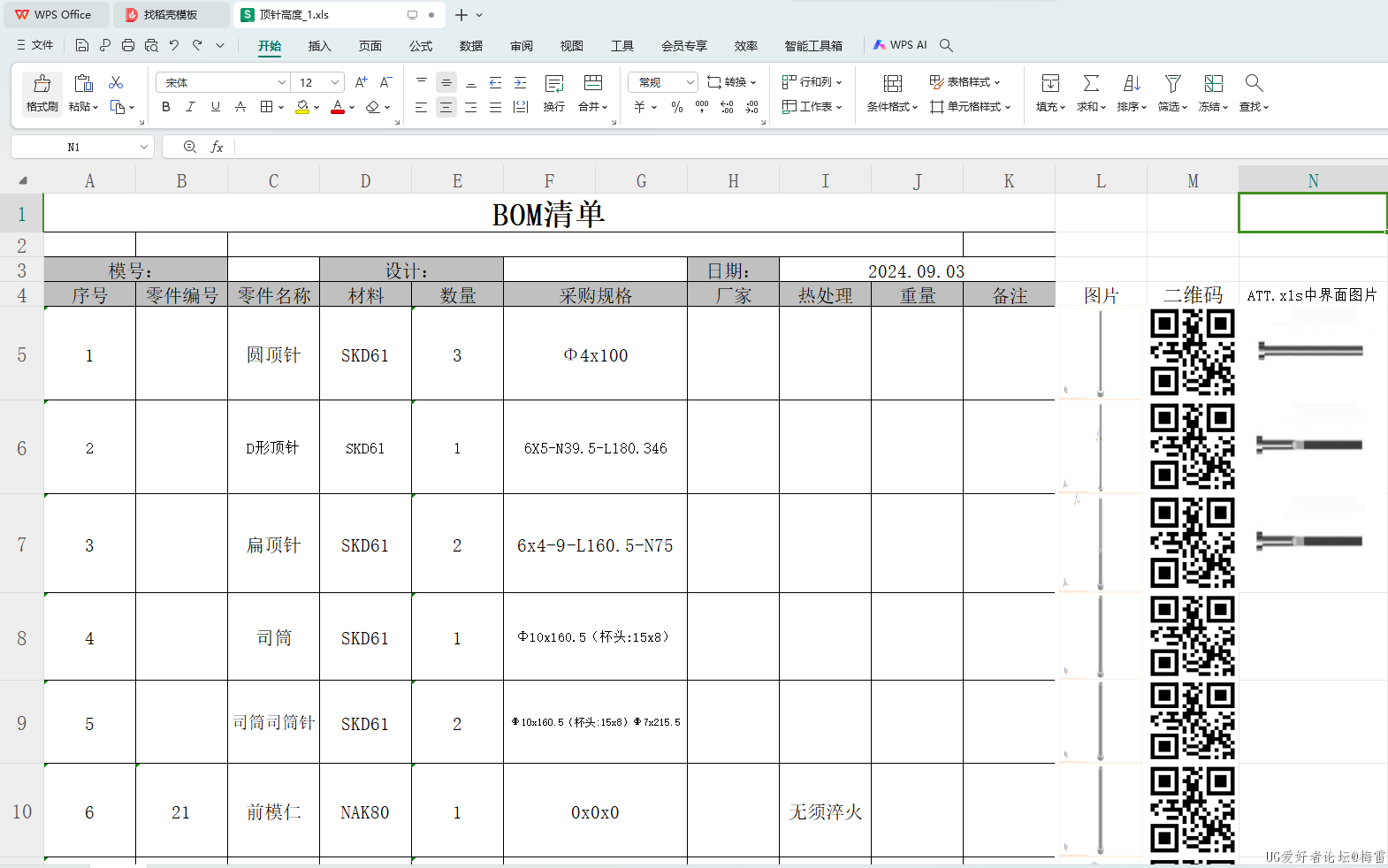Expand the Convert (转换) menu

(x=732, y=82)
